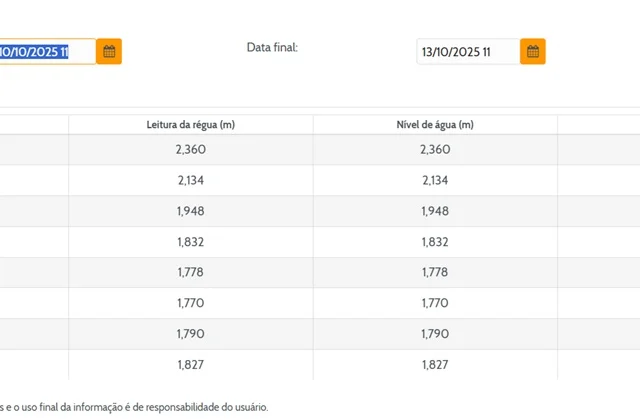Select the 1,827 value under Nível de água
This screenshot has width=640, height=419.
[x=435, y=365]
